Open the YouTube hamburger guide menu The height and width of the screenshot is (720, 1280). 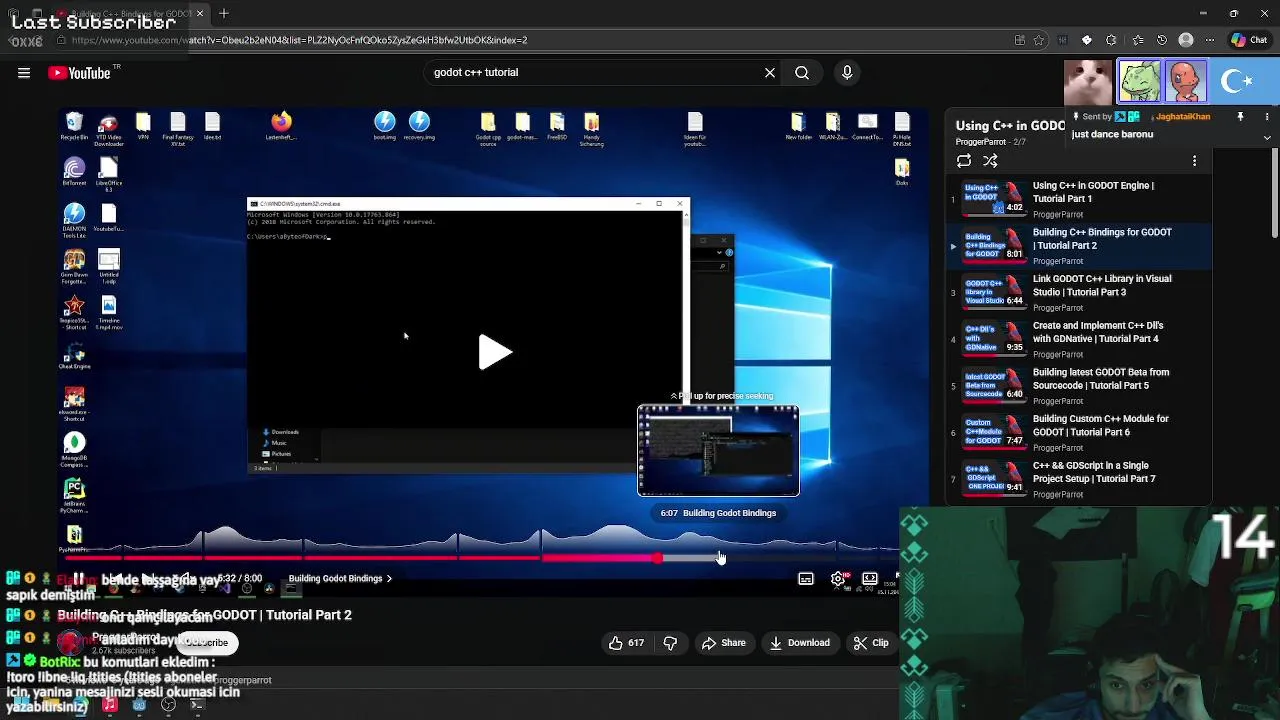pos(24,73)
